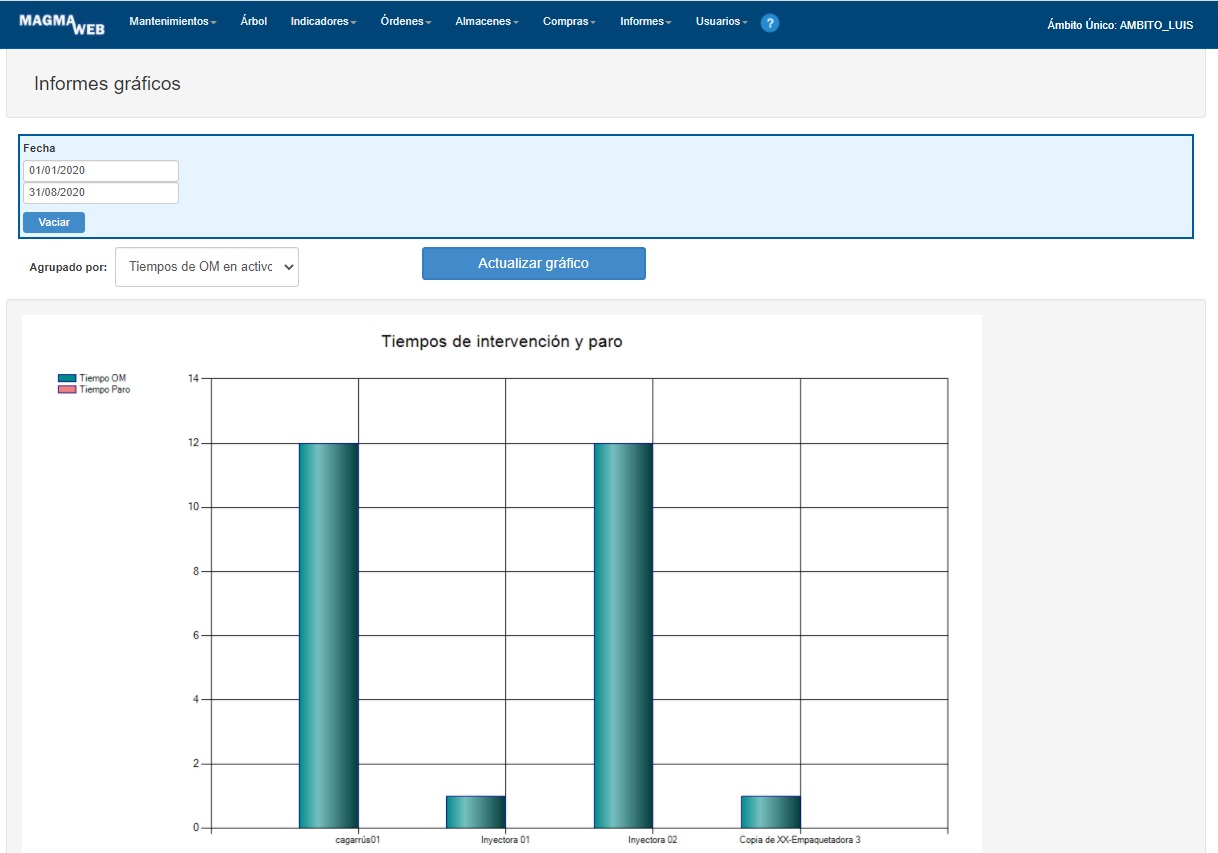The height and width of the screenshot is (853, 1218).
Task: Open the Mantenimientos menu
Action: (x=173, y=21)
